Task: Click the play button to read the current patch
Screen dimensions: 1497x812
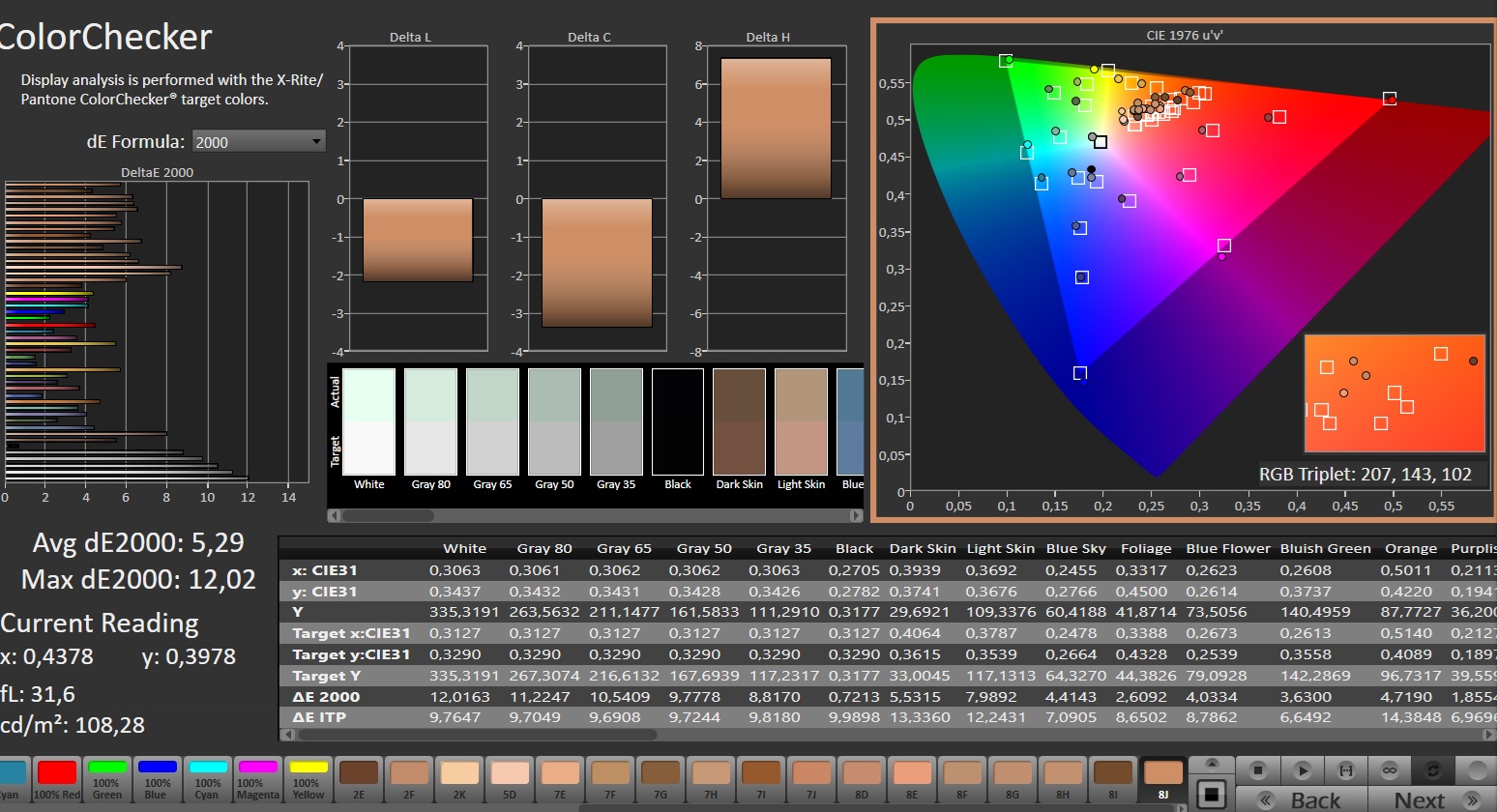Action: pos(1303,770)
